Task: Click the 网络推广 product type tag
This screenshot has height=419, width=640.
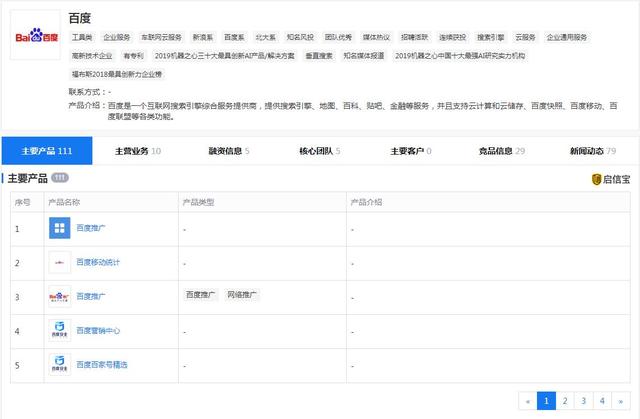Action: point(242,296)
